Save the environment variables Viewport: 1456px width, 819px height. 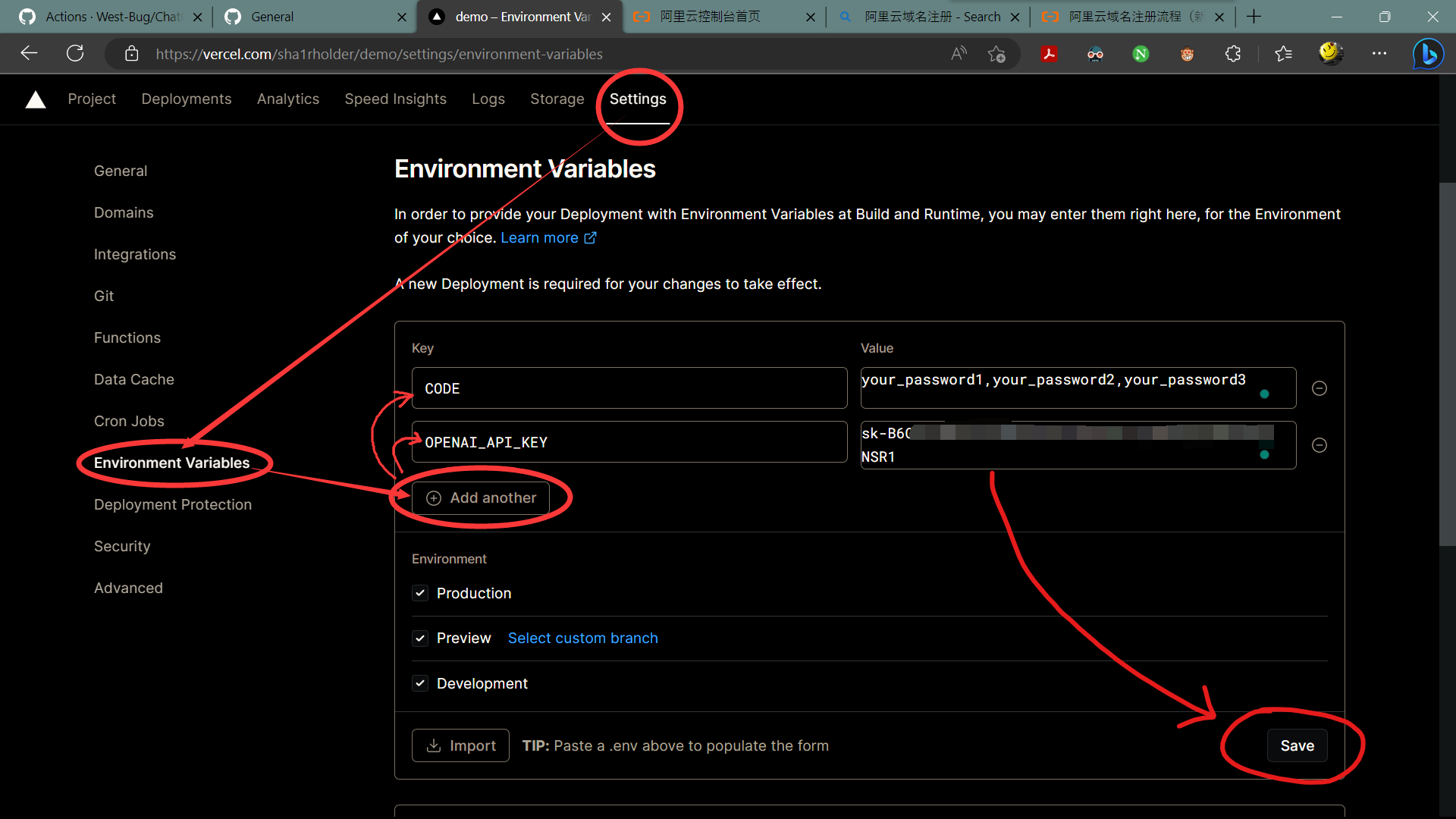(x=1297, y=745)
